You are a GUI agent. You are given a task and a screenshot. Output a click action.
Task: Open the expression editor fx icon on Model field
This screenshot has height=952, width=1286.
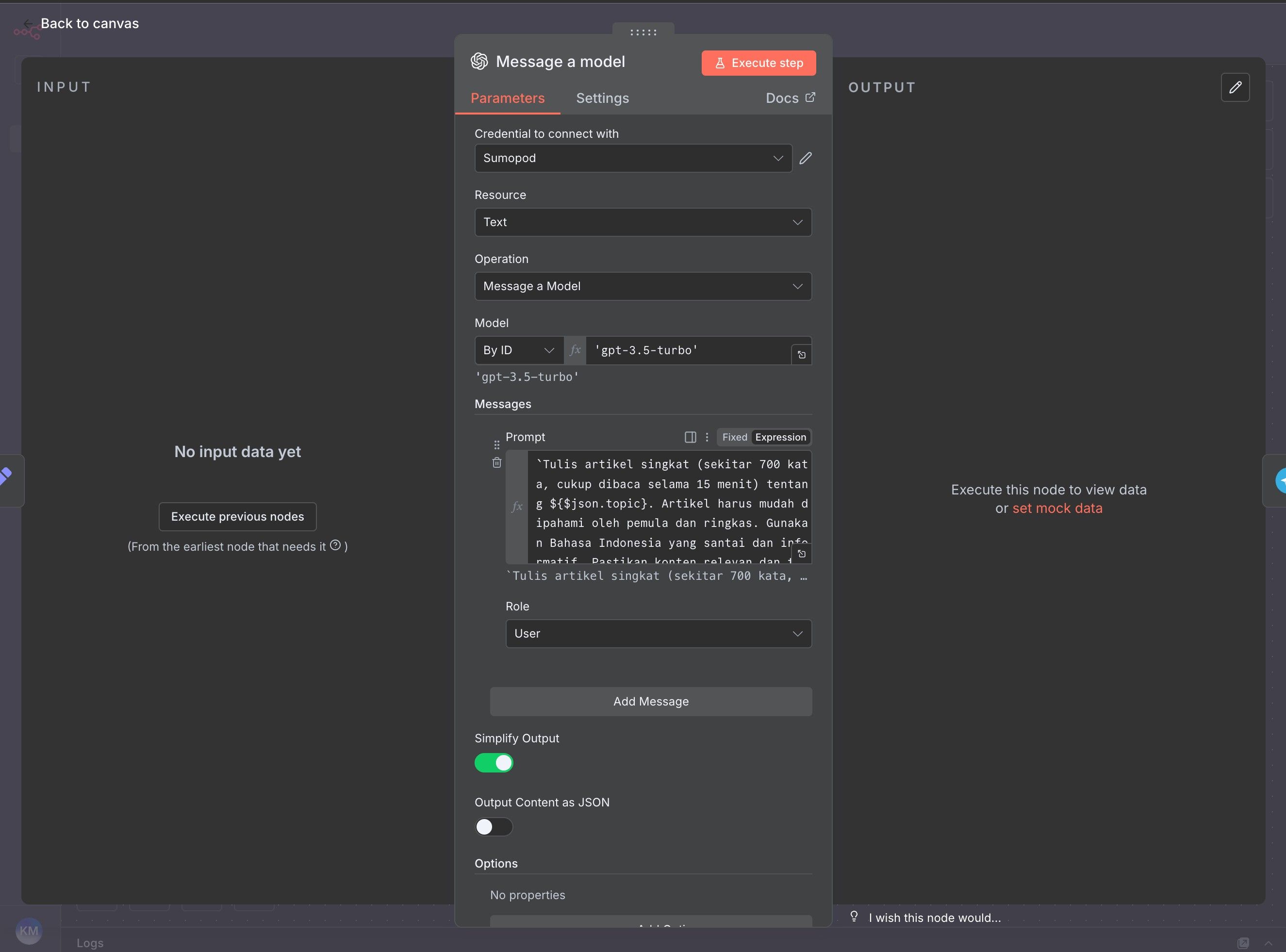[574, 350]
